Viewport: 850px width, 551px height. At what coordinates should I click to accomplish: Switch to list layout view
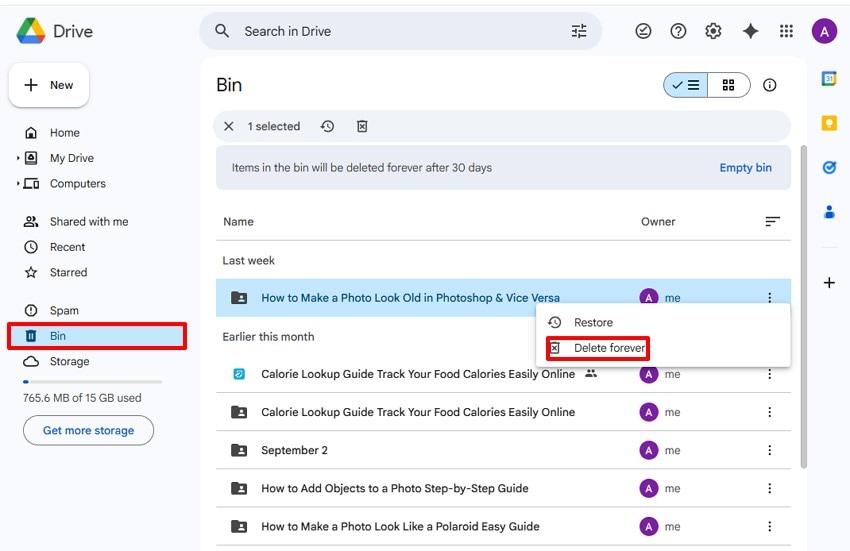686,85
